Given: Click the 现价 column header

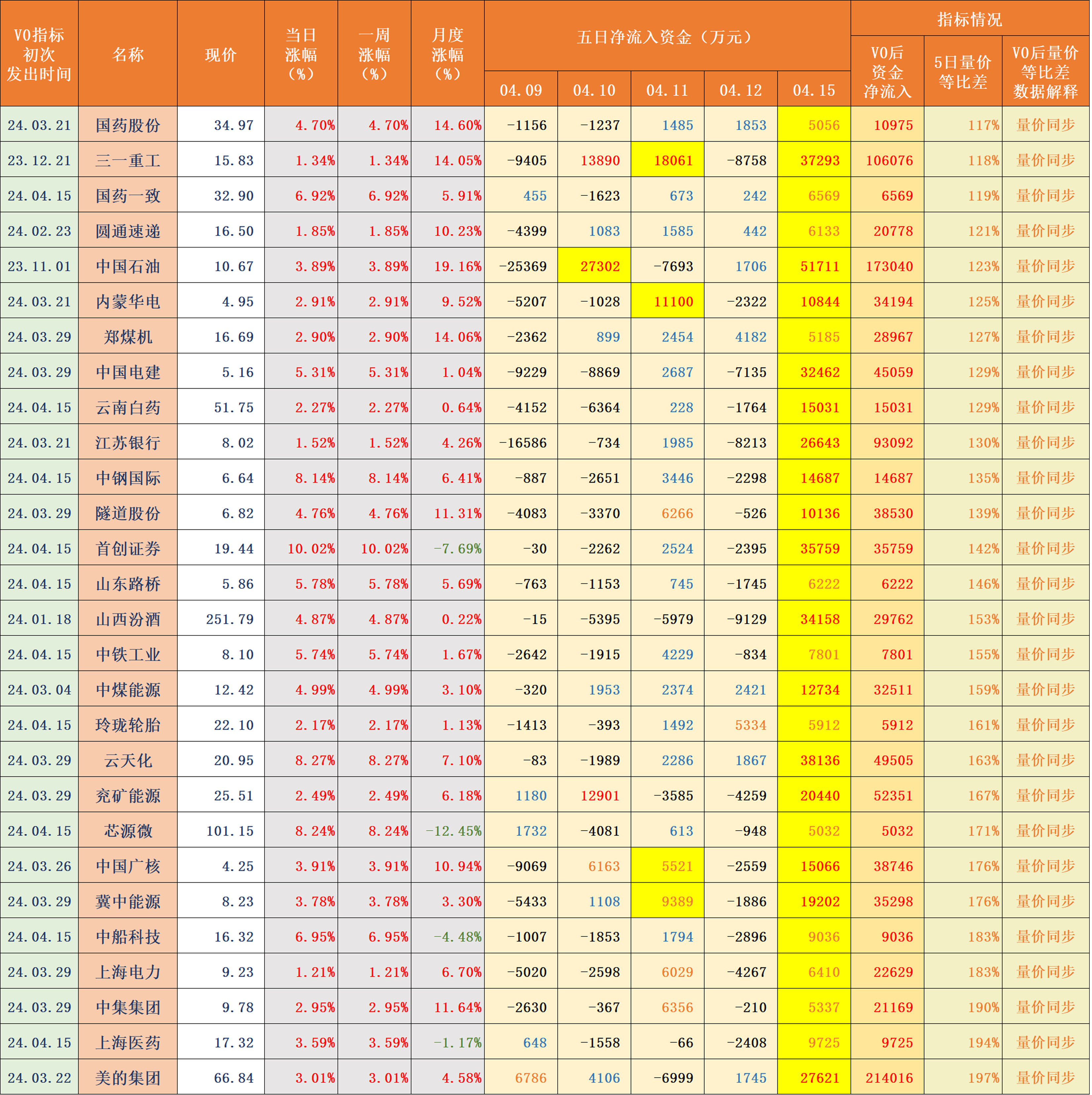Looking at the screenshot, I should [x=221, y=54].
